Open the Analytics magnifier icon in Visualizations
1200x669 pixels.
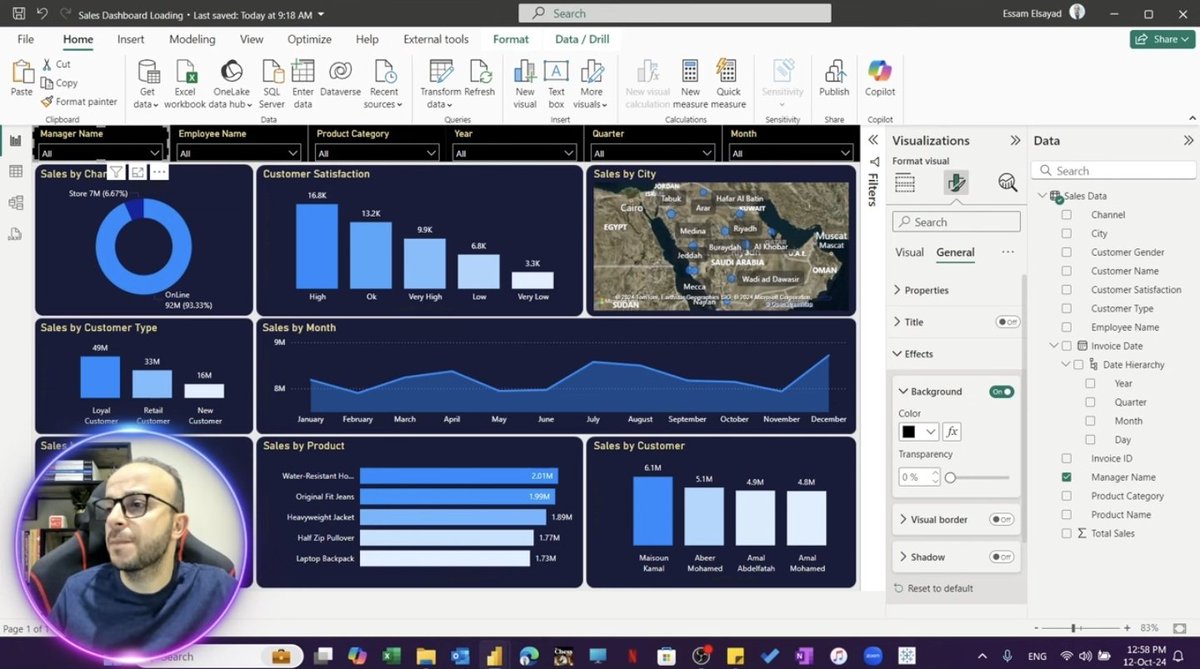pos(1007,182)
